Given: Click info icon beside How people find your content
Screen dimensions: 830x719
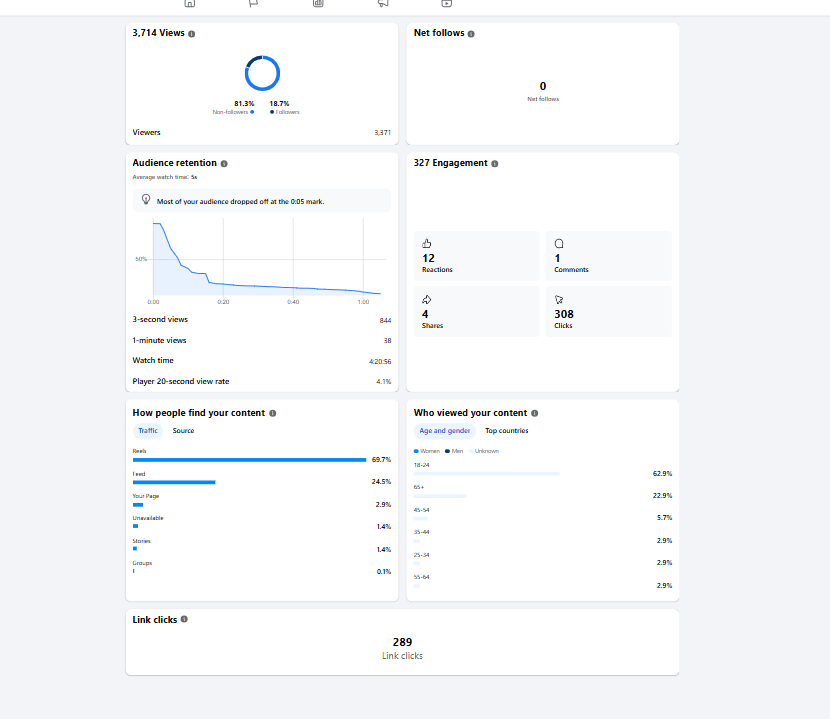Looking at the screenshot, I should tap(273, 414).
